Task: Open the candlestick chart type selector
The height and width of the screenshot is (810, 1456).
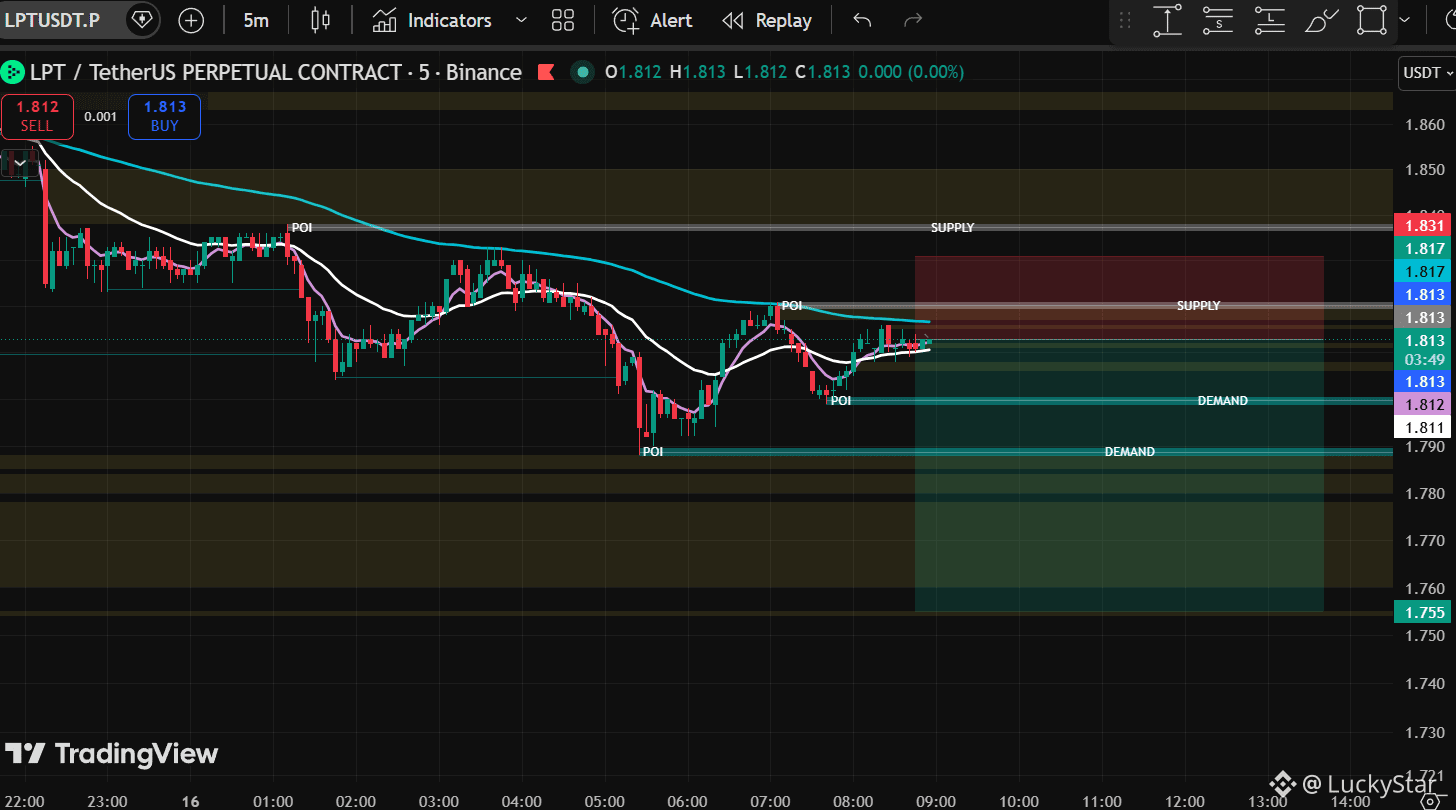Action: click(x=320, y=20)
